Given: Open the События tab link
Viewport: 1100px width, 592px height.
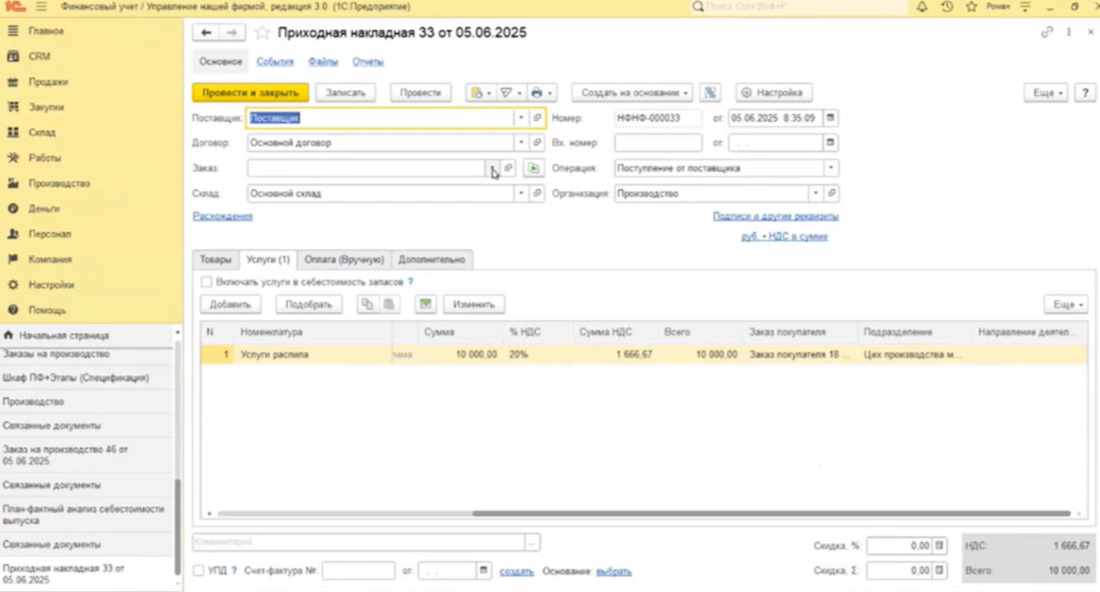Looking at the screenshot, I should pyautogui.click(x=275, y=62).
